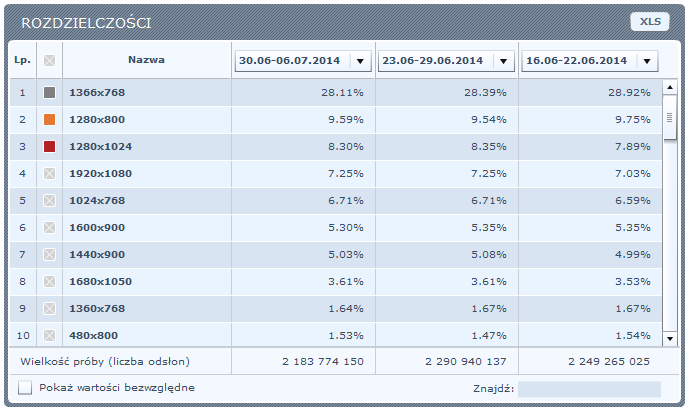Sort by the Nazwa column header
The width and height of the screenshot is (693, 417).
[x=146, y=60]
